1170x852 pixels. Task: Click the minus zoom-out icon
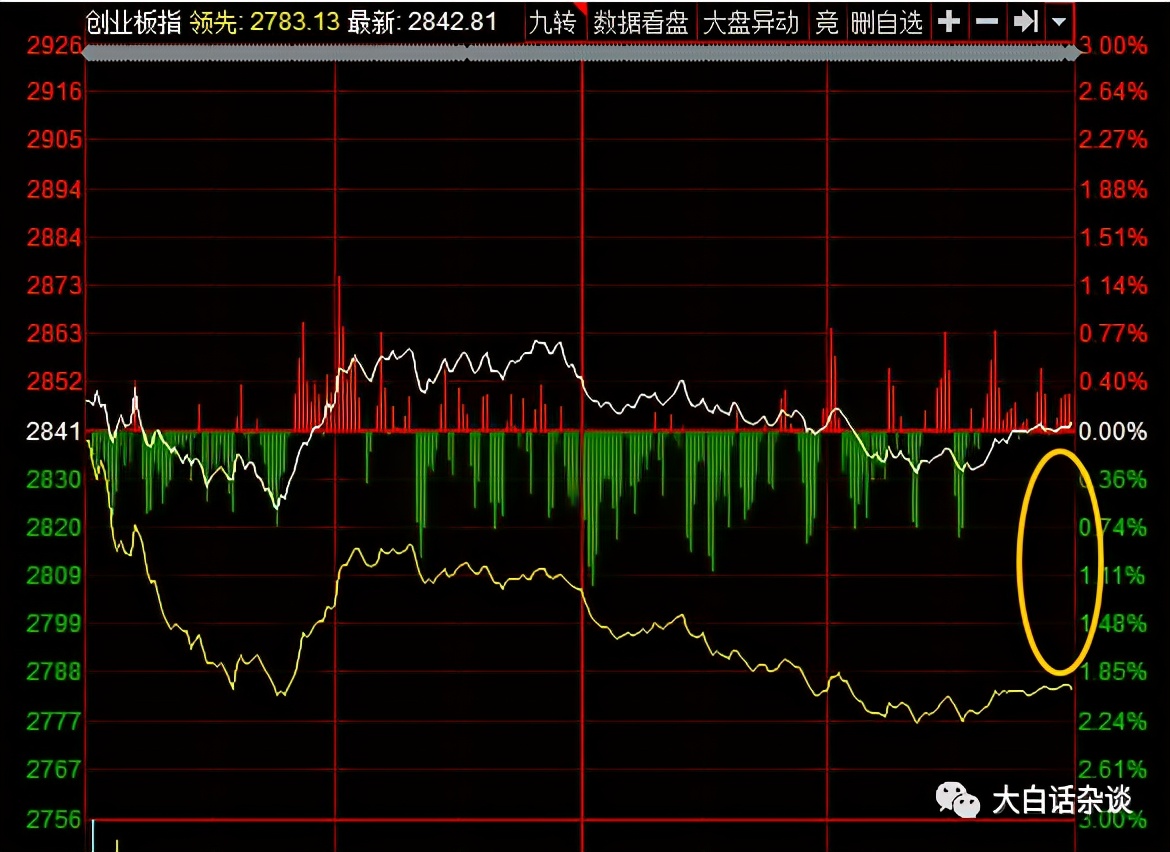point(987,22)
